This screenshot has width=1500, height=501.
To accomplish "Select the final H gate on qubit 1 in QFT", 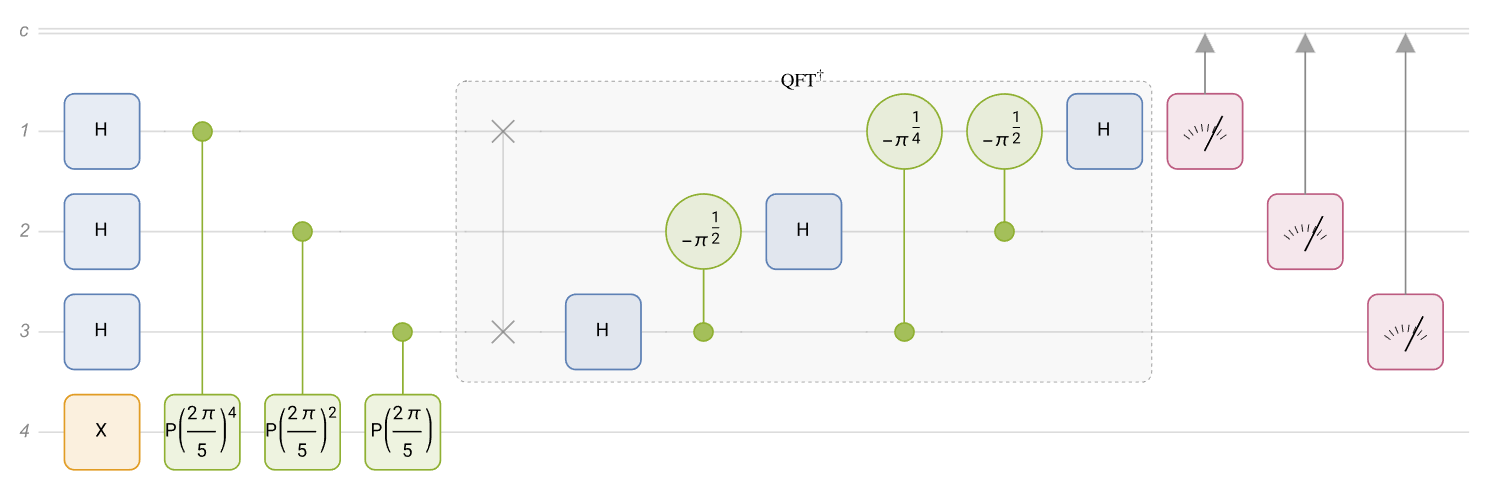I will (1104, 131).
